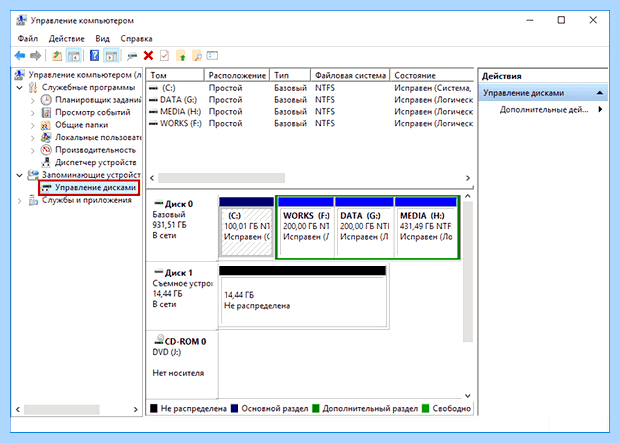Expand the Просмотр событий node
620x443 pixels.
pyautogui.click(x=33, y=113)
